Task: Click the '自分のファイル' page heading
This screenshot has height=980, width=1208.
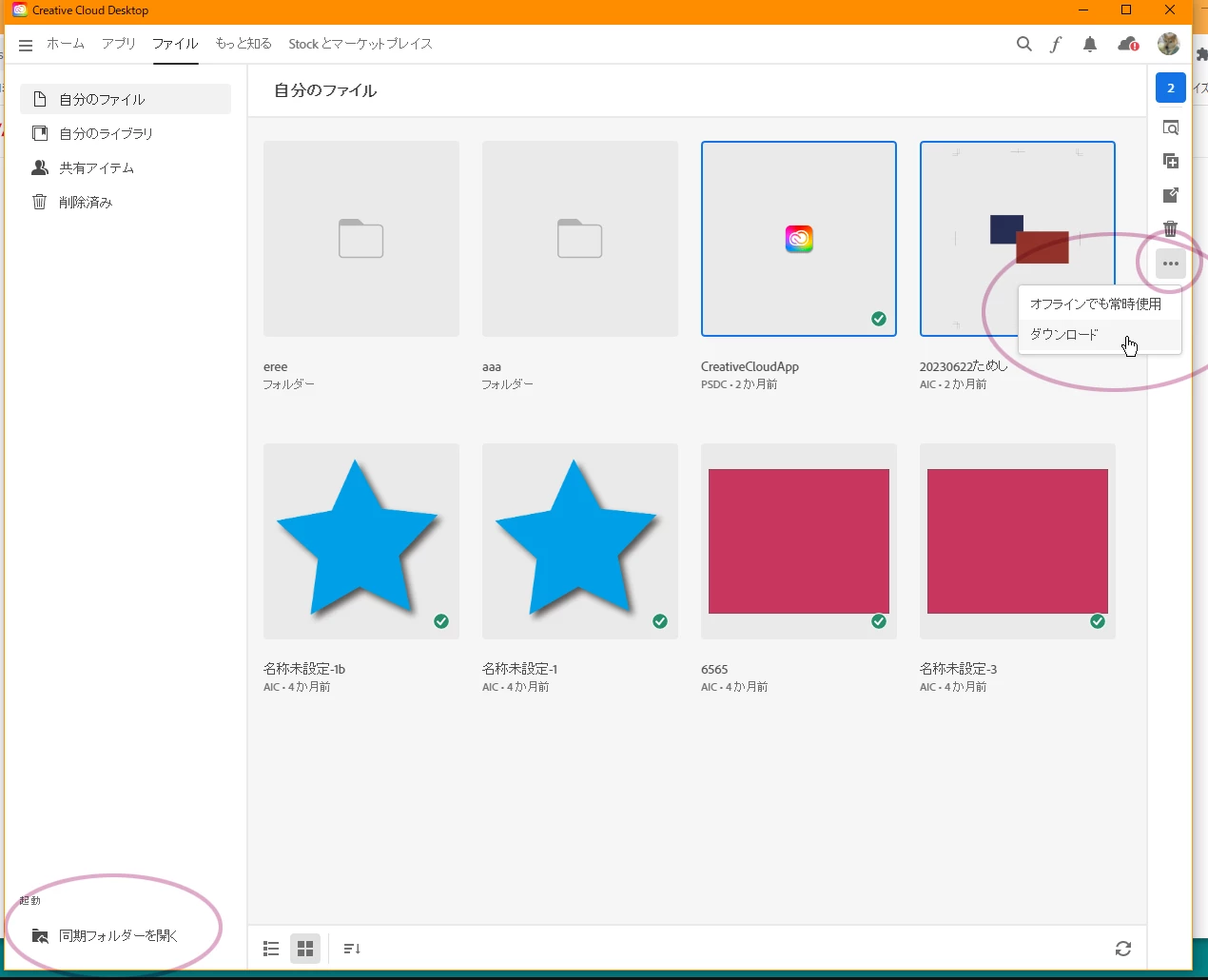Action: 325,90
